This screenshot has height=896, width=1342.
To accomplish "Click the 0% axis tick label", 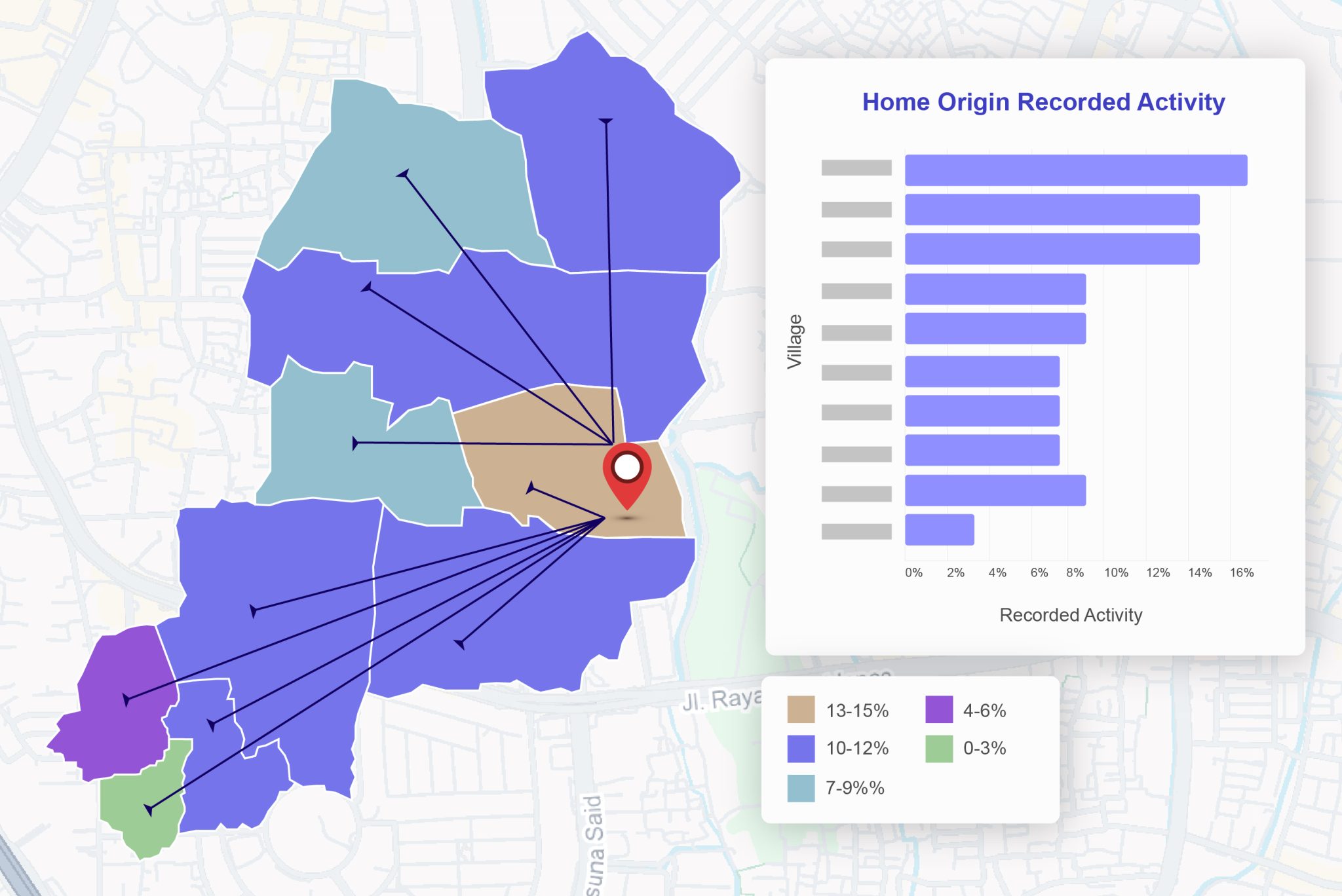I will coord(913,572).
